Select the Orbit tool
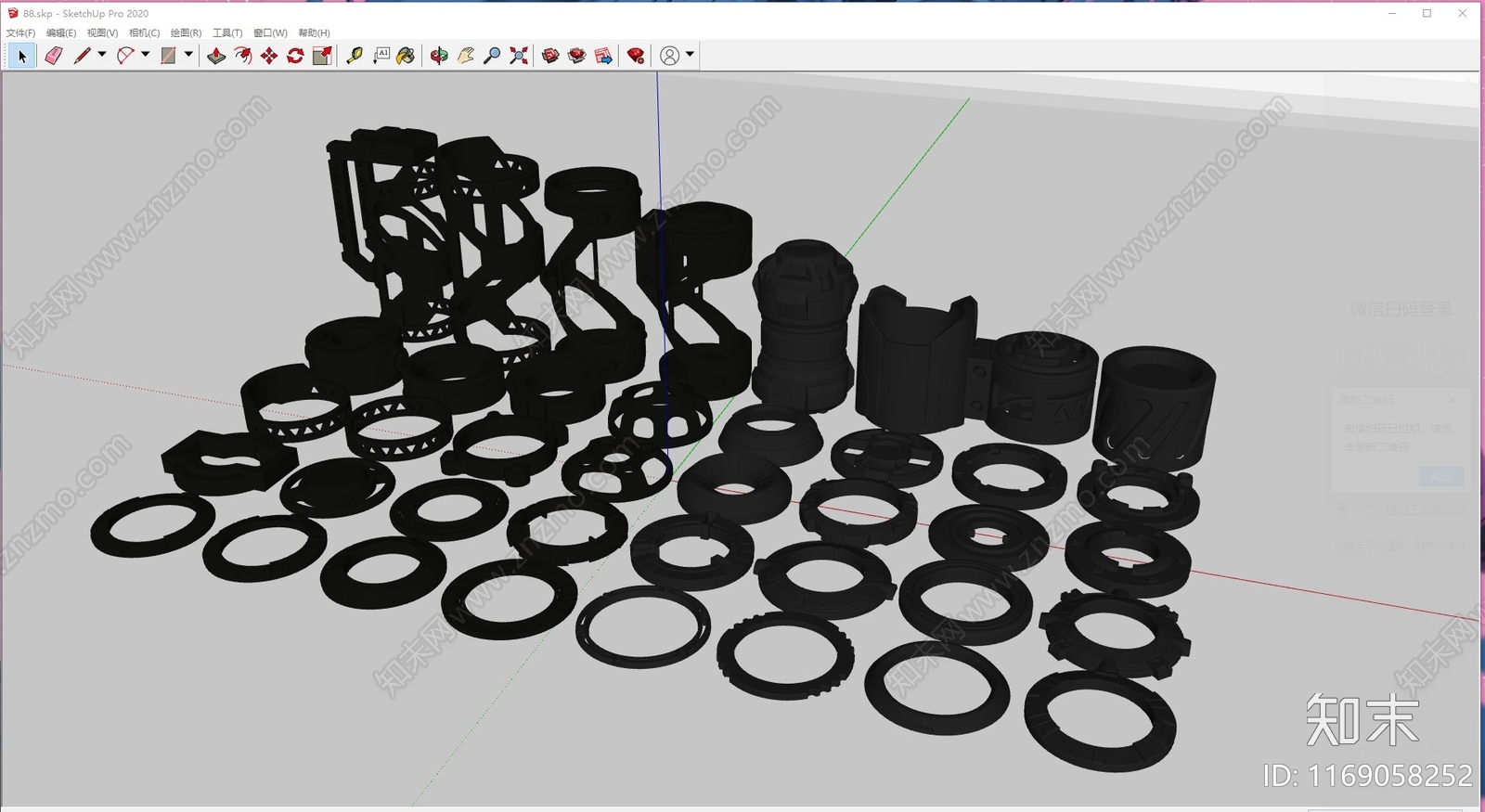This screenshot has height=812, width=1485. [x=439, y=56]
